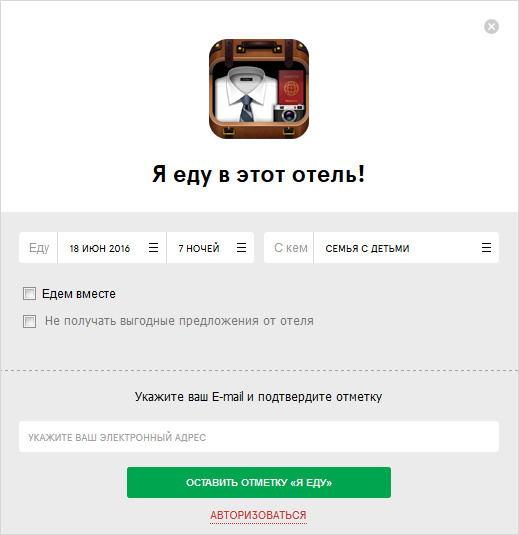Close the dialog with the X icon

point(491,27)
